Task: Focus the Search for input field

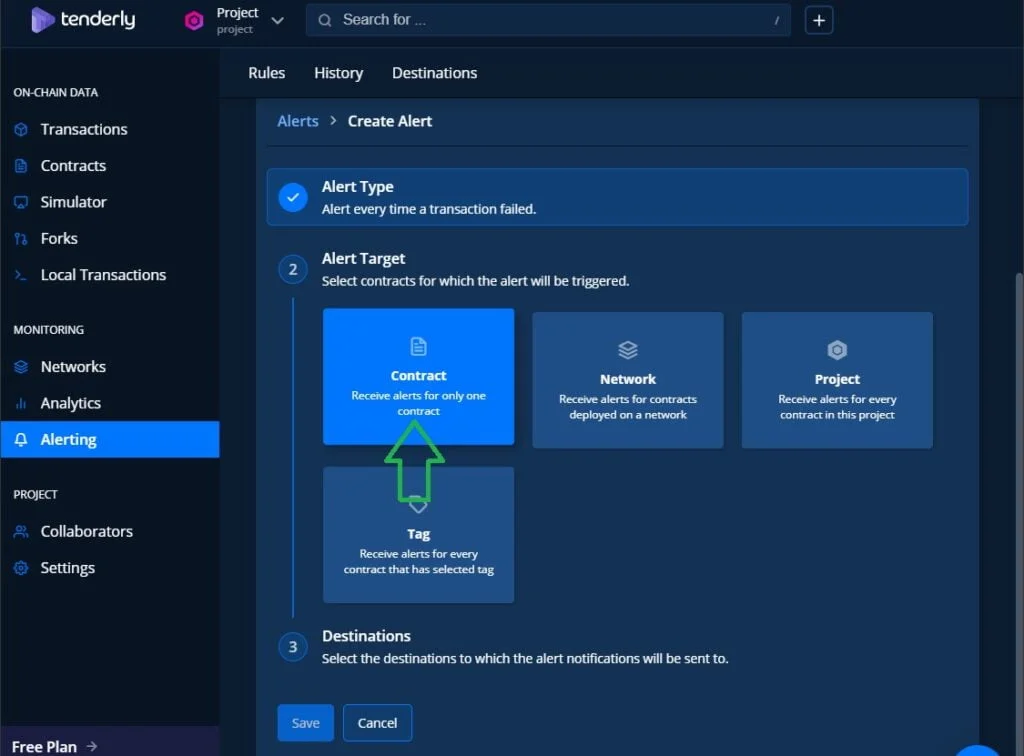Action: pos(548,20)
